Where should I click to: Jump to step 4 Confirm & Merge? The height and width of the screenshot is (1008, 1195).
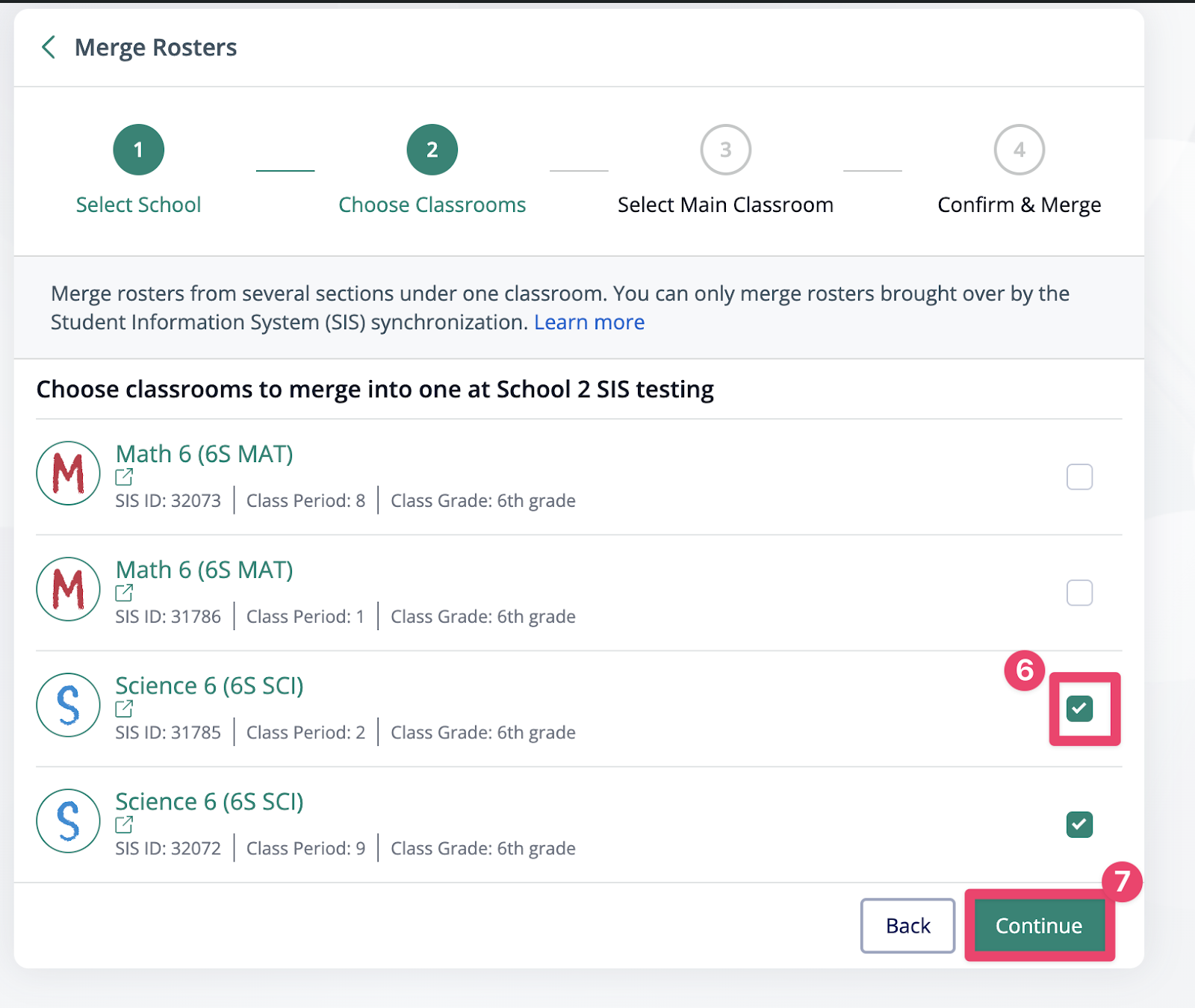coord(1019,150)
